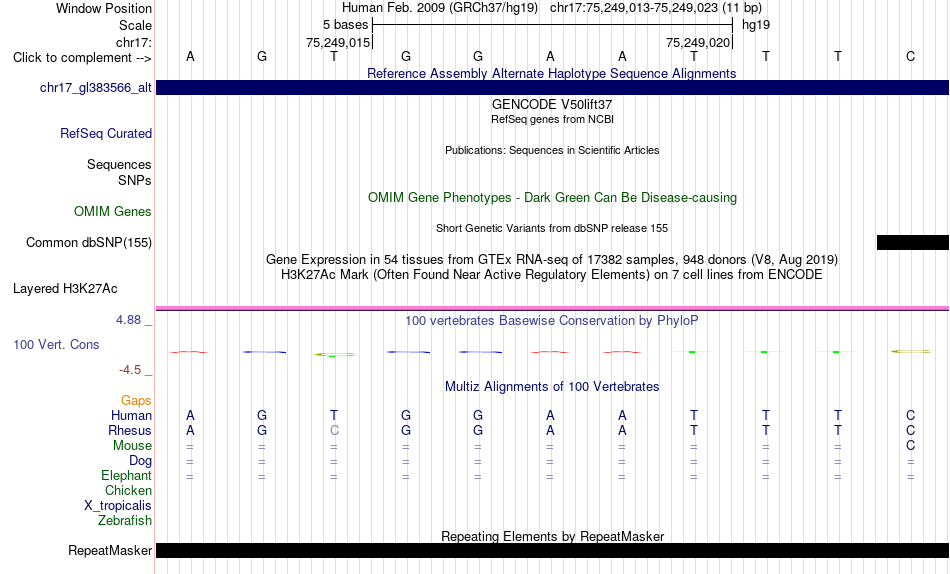This screenshot has height=574, width=950.
Task: Open the chr17_gl383566_alt track label
Action: coord(96,87)
